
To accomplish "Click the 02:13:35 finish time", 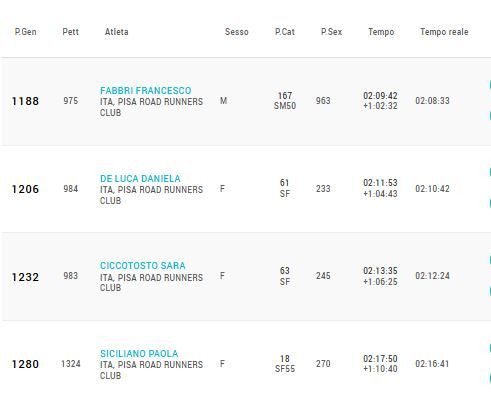I will pyautogui.click(x=380, y=271).
